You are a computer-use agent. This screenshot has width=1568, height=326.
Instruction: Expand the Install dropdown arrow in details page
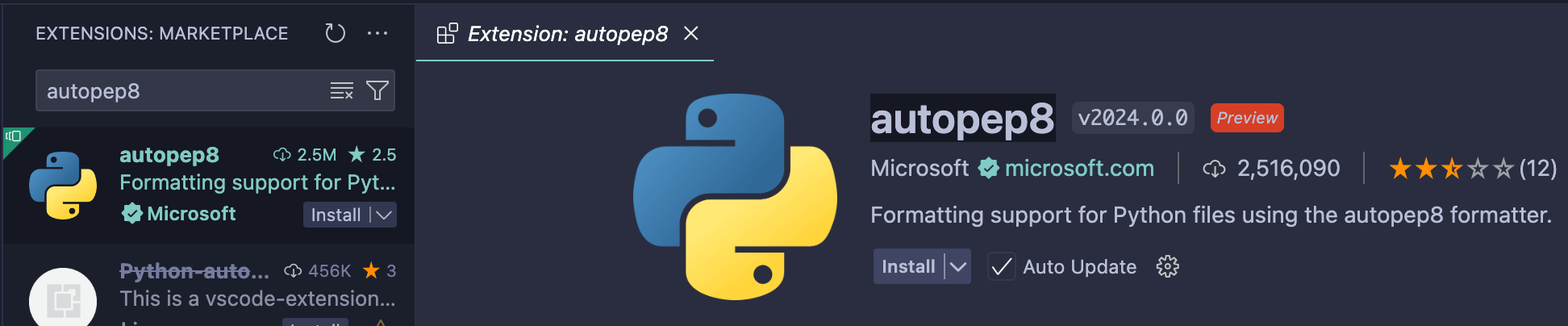[x=958, y=267]
